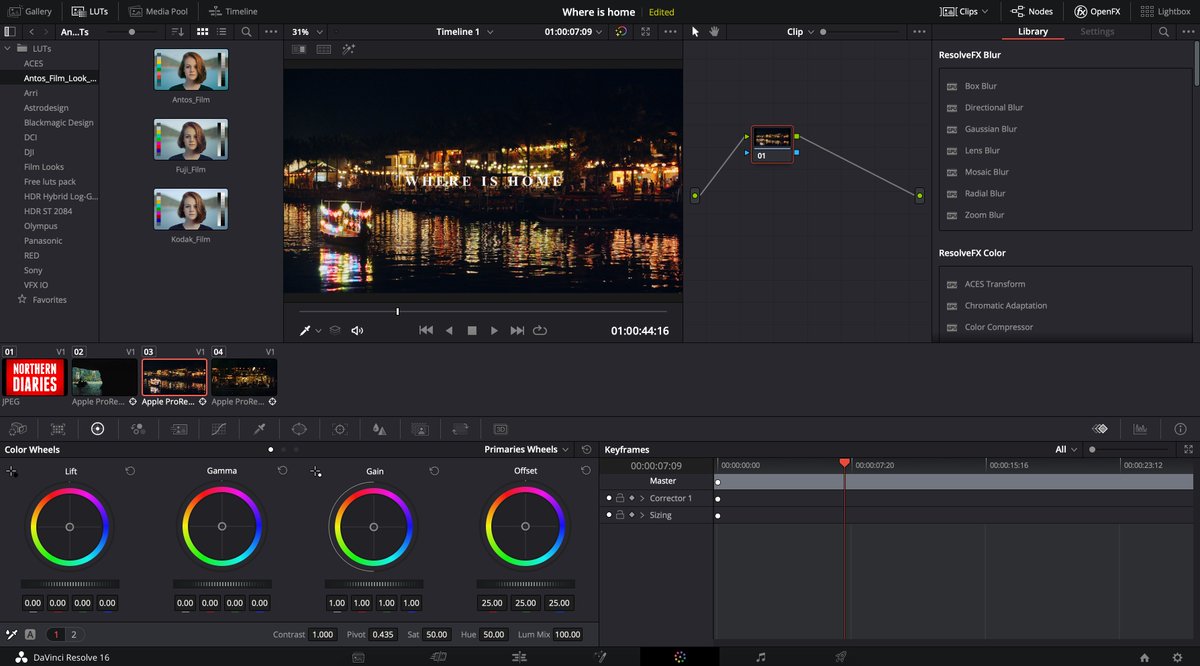
Task: Open the RGB Mixer palette
Action: tap(138, 428)
